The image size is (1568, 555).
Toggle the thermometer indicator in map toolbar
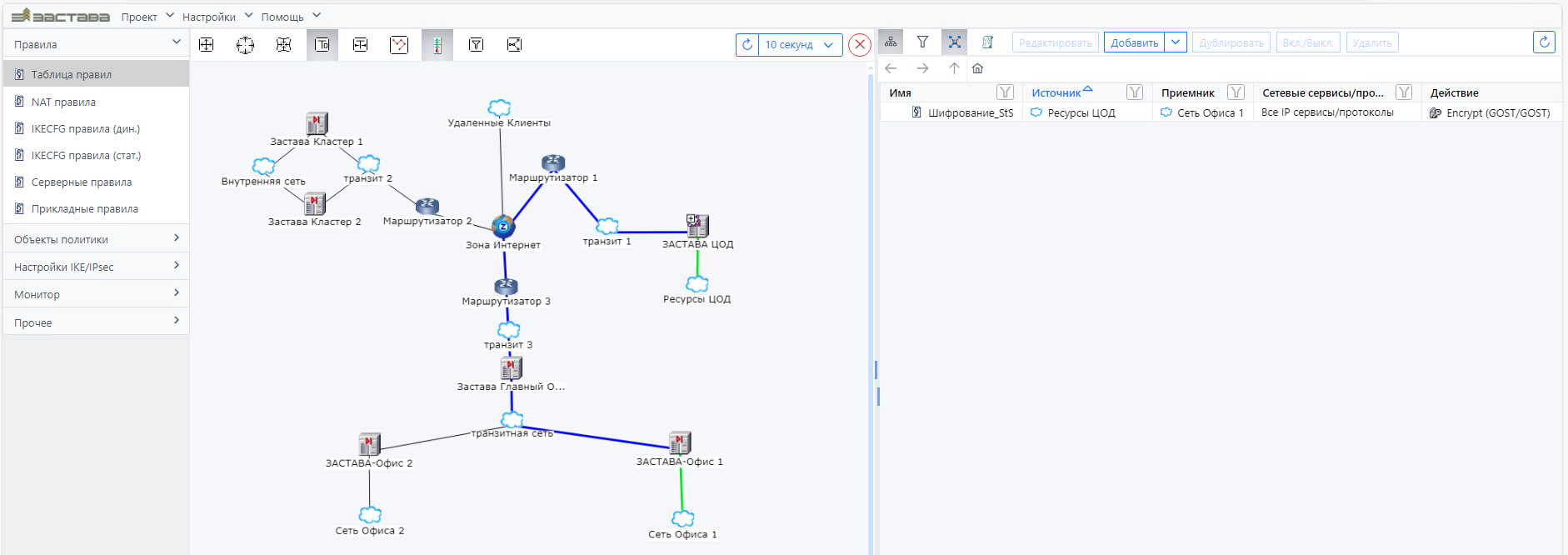pos(437,45)
